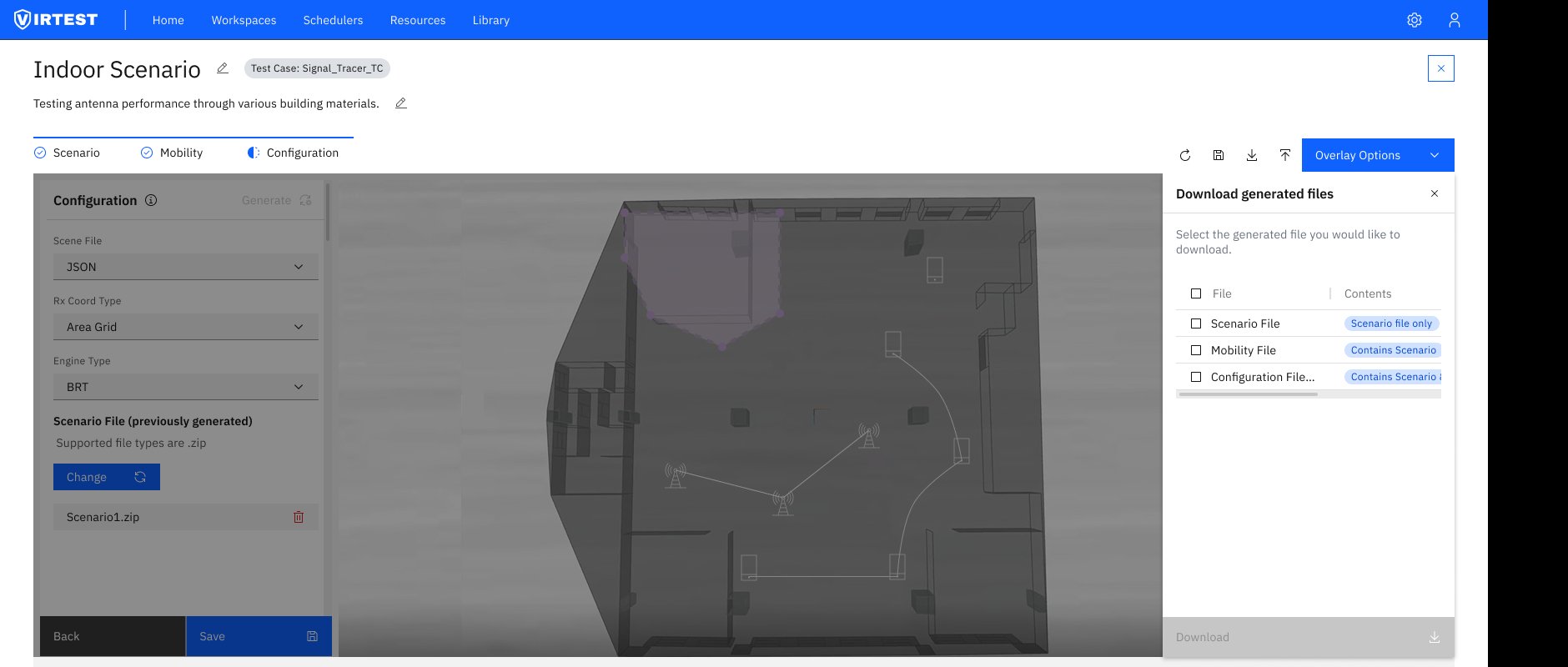
Task: Open the Engine Type BRT dropdown
Action: coord(186,387)
